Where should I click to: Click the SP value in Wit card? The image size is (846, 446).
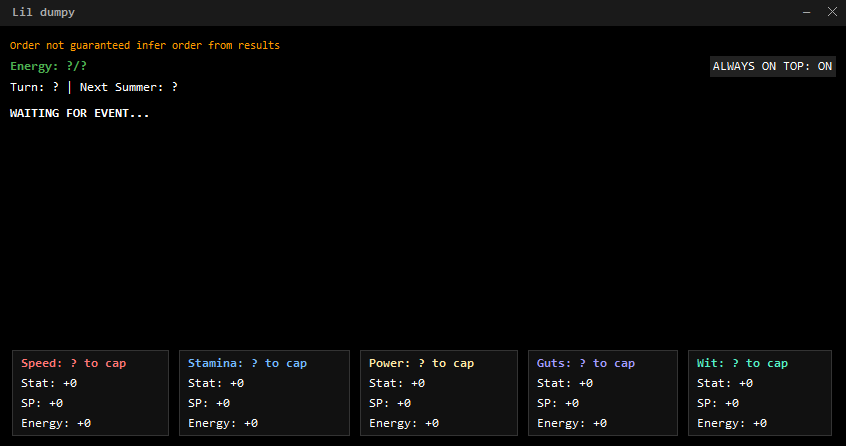click(718, 403)
